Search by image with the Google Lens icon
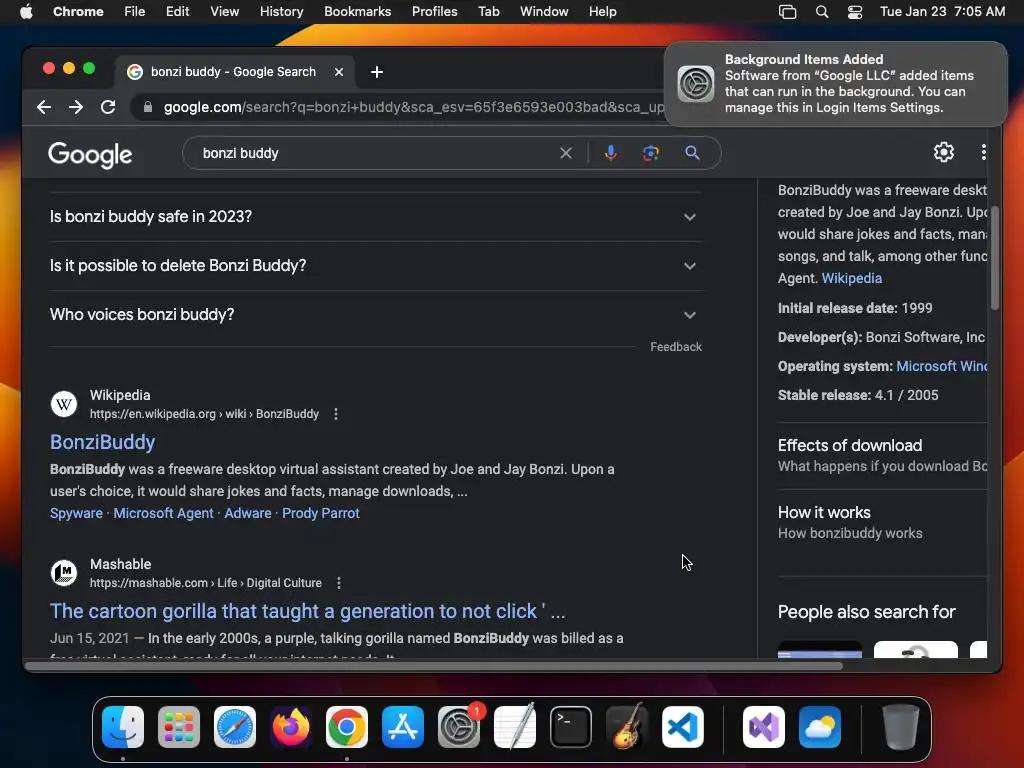1024x768 pixels. (650, 153)
